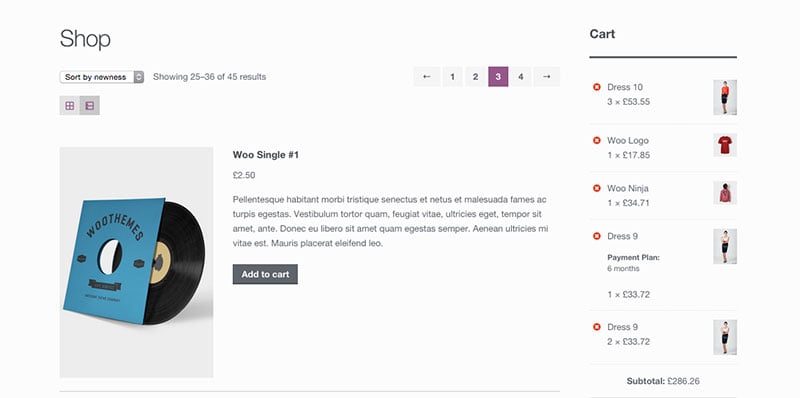
Task: Go to page 1 of results
Action: click(453, 77)
